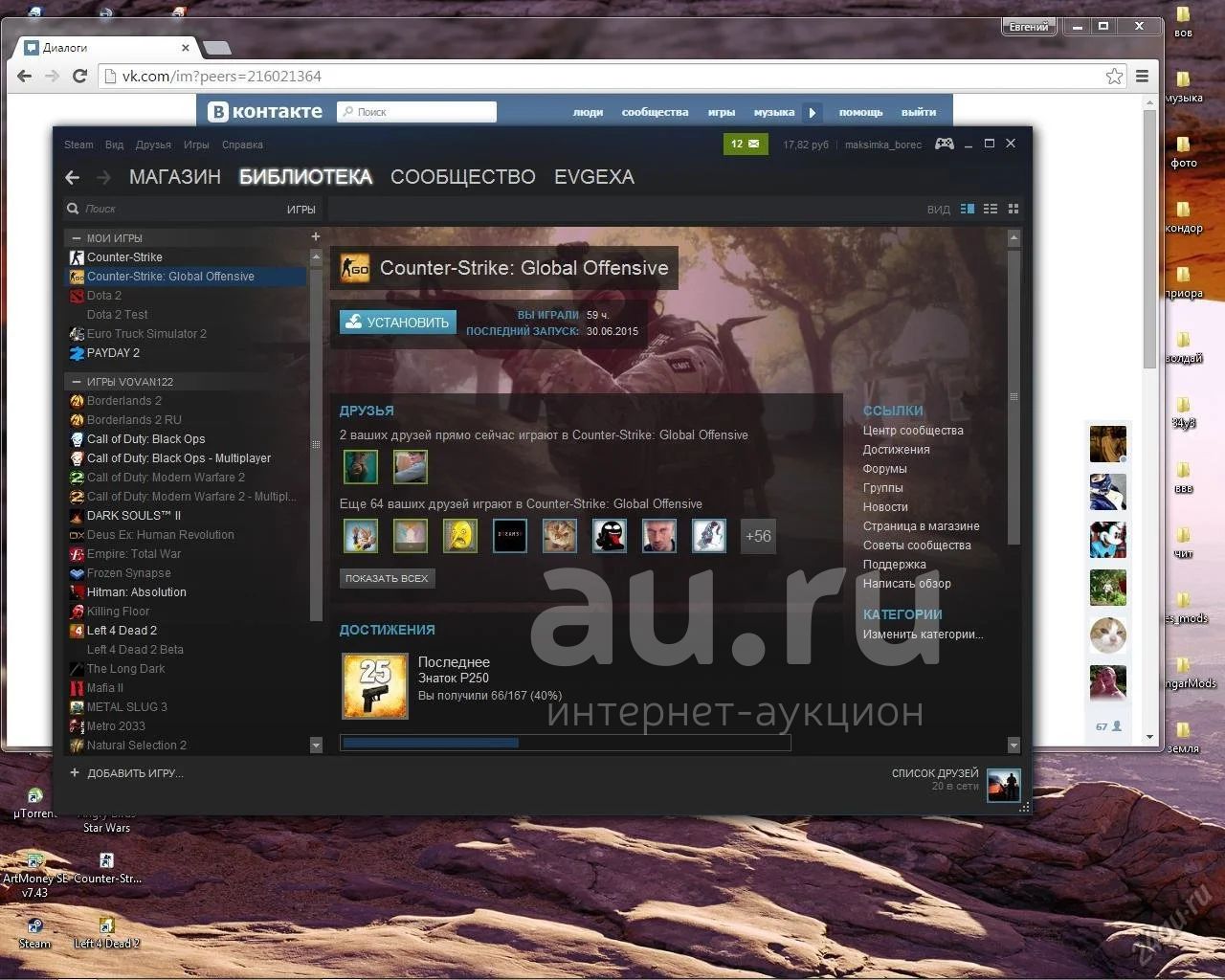The height and width of the screenshot is (980, 1225).
Task: Open the black-and-red mask friend avatar
Action: click(x=610, y=536)
